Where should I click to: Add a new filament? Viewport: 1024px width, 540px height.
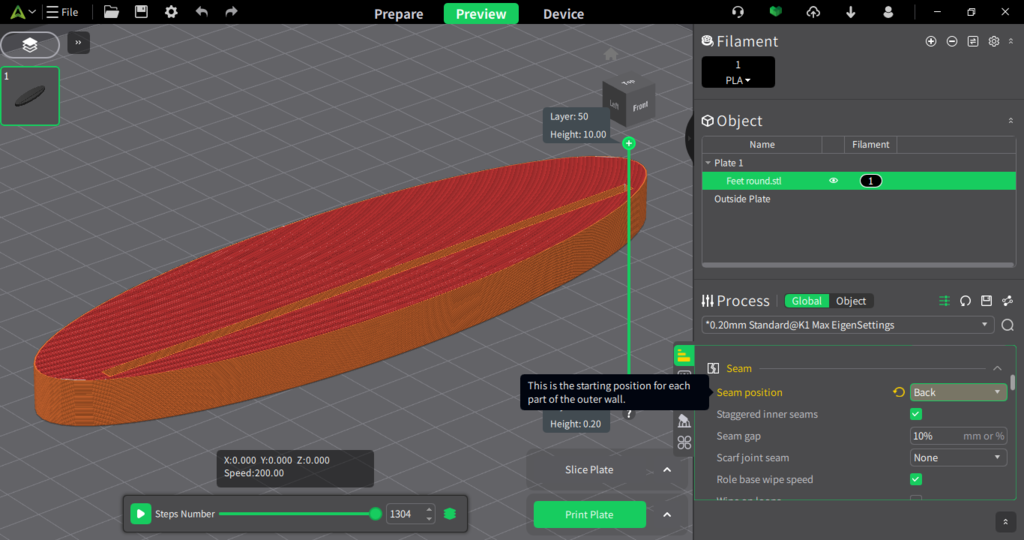click(931, 41)
